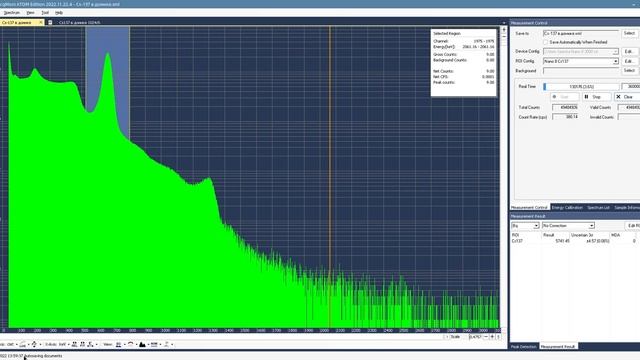
Task: Close the yellow Cs-137 document tab
Action: pos(41,22)
